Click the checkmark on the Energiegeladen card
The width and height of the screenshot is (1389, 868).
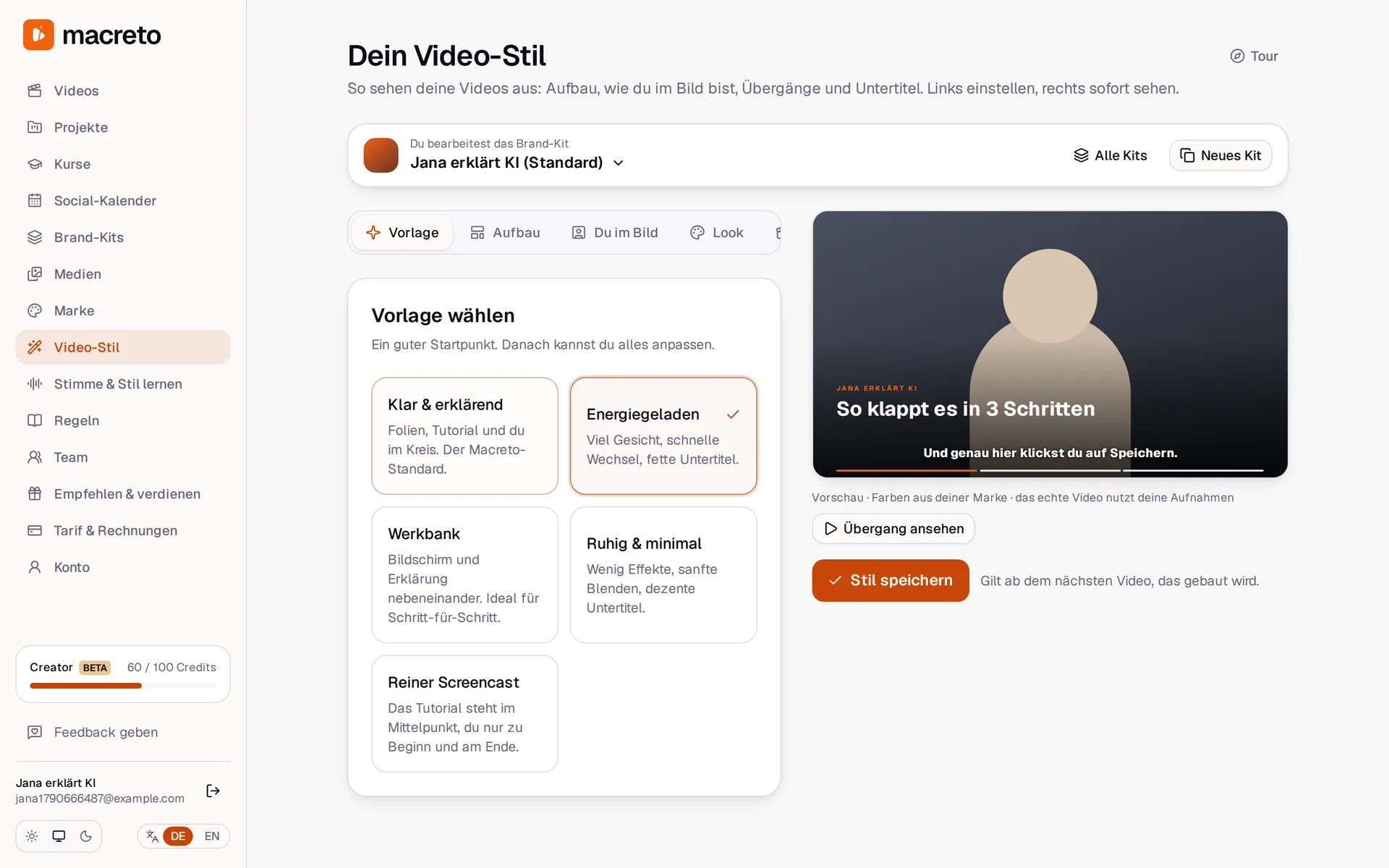pos(733,414)
